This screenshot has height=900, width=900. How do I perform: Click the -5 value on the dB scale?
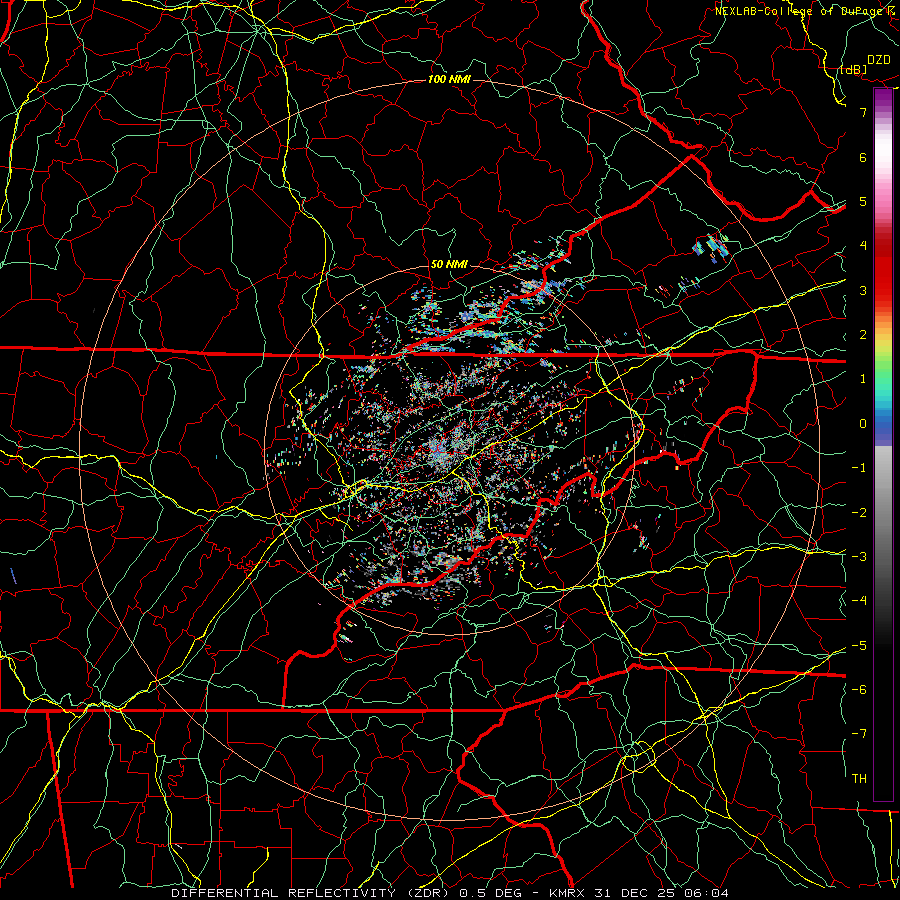click(x=859, y=646)
